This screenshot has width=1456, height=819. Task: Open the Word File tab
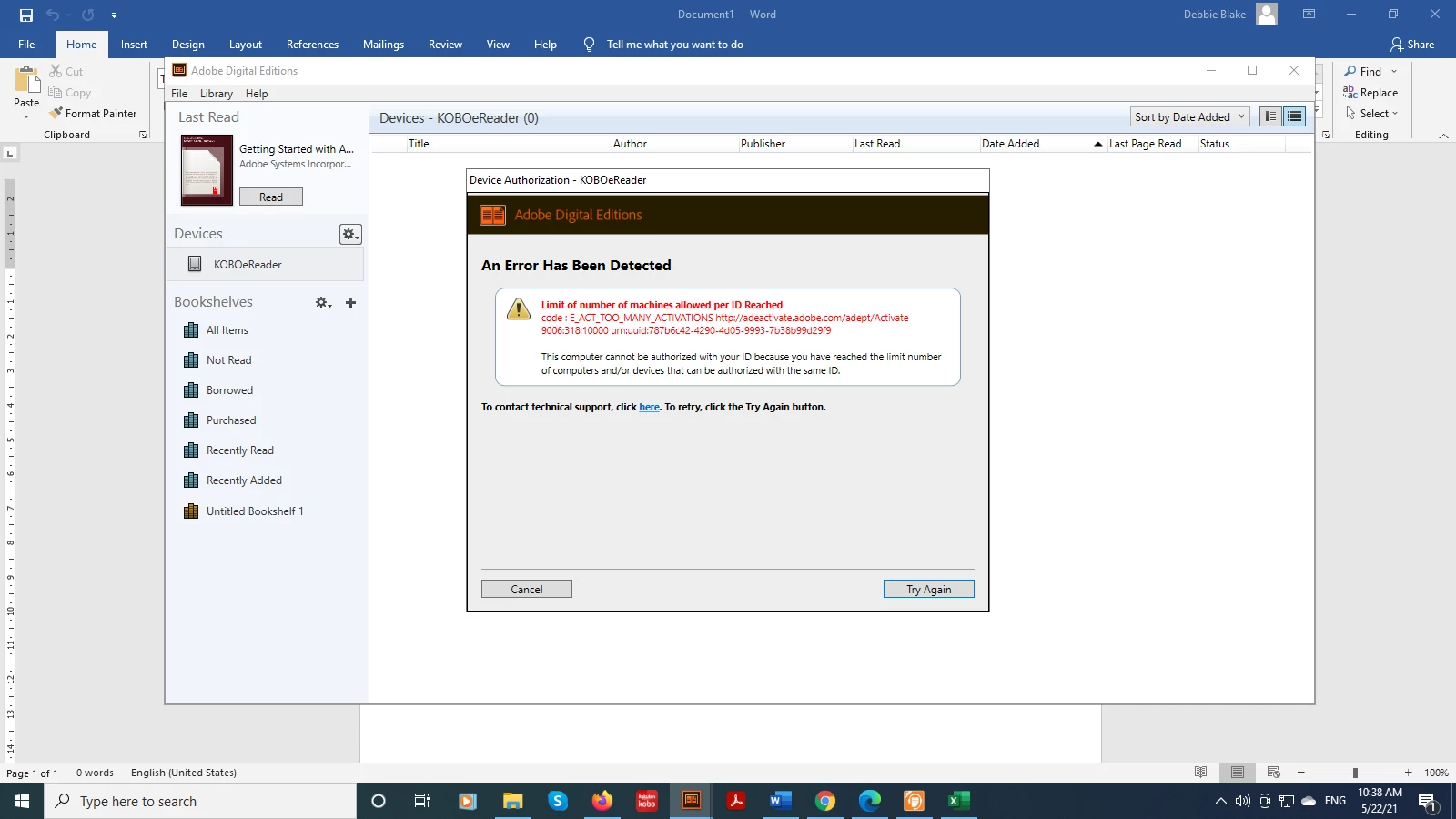pyautogui.click(x=26, y=45)
